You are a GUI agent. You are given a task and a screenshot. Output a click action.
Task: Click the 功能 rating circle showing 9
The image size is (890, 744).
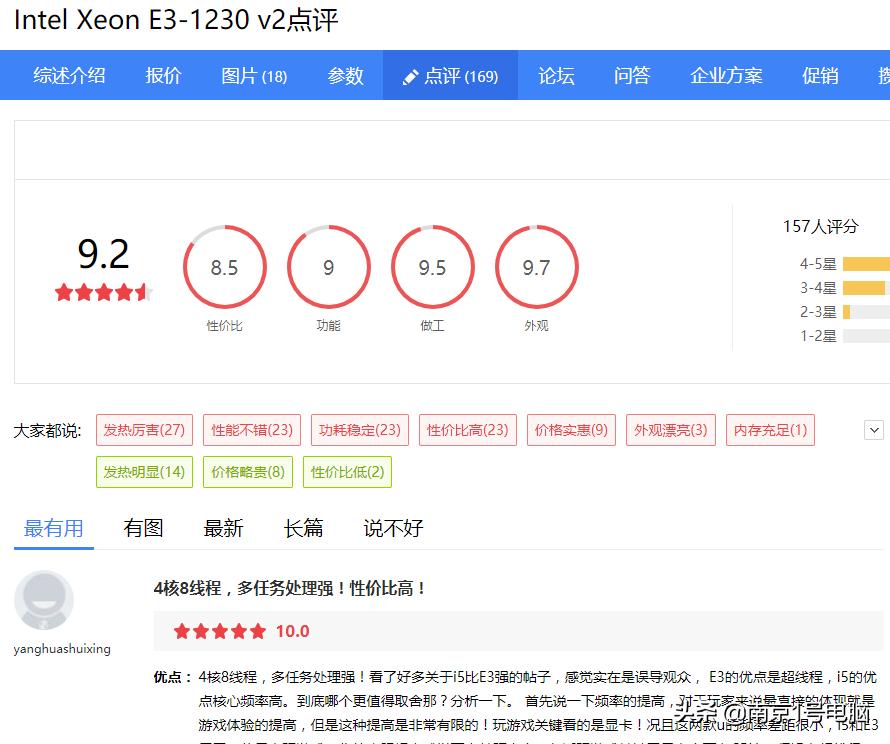tap(328, 266)
